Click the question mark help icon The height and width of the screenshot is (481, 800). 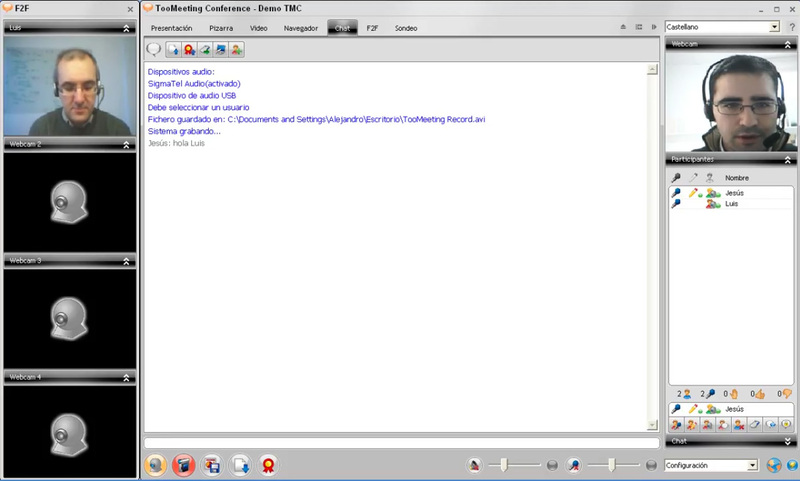[792, 27]
